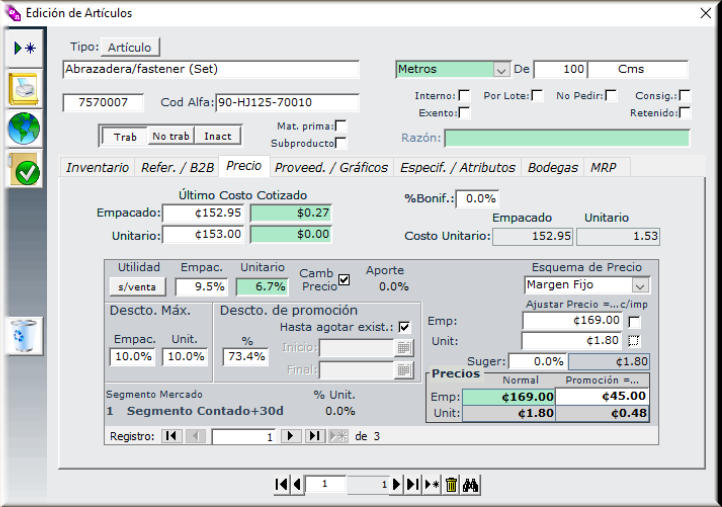Click the recycle bin icon in sidebar
This screenshot has width=722, height=507.
pos(24,336)
